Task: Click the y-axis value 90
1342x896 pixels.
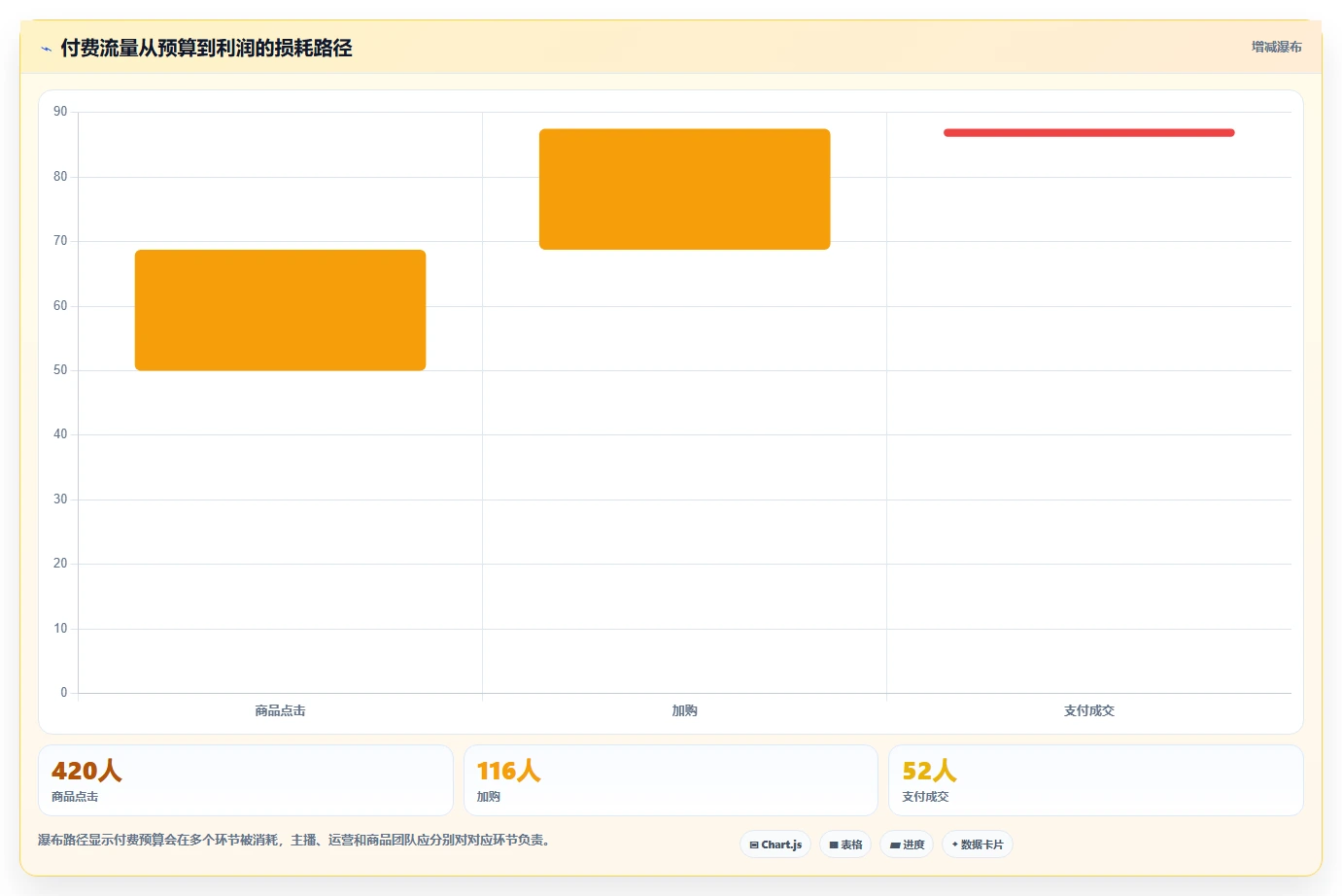Action: coord(60,112)
